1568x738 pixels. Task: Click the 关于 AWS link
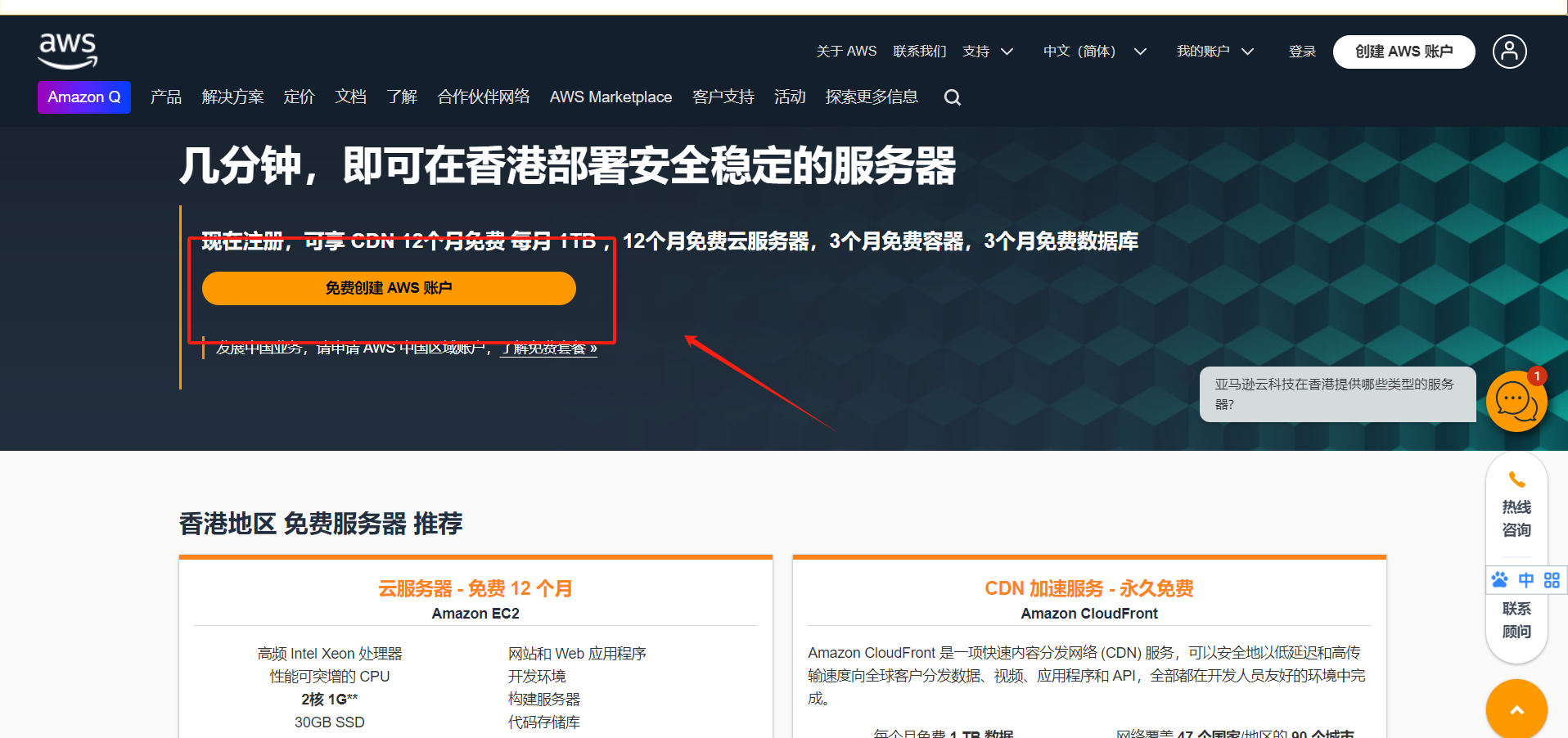coord(846,52)
